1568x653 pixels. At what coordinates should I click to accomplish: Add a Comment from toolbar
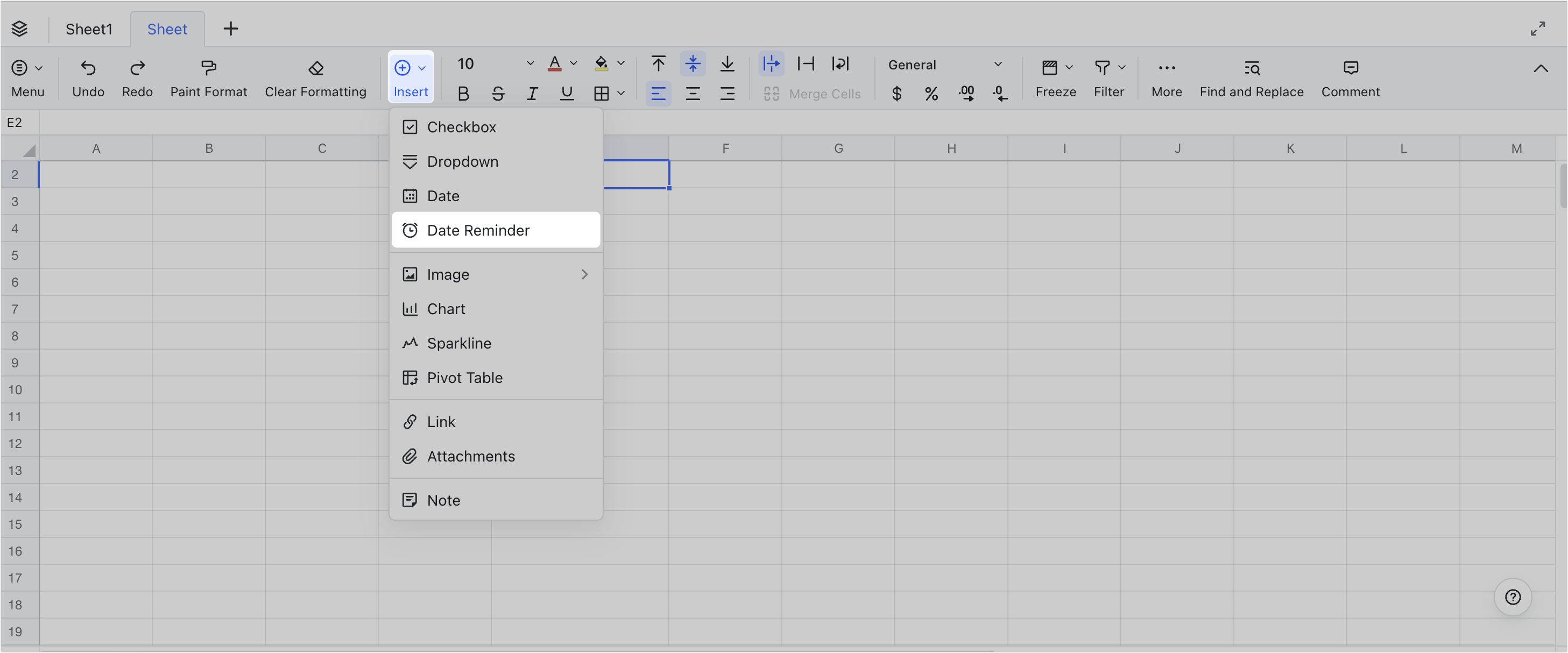1350,78
